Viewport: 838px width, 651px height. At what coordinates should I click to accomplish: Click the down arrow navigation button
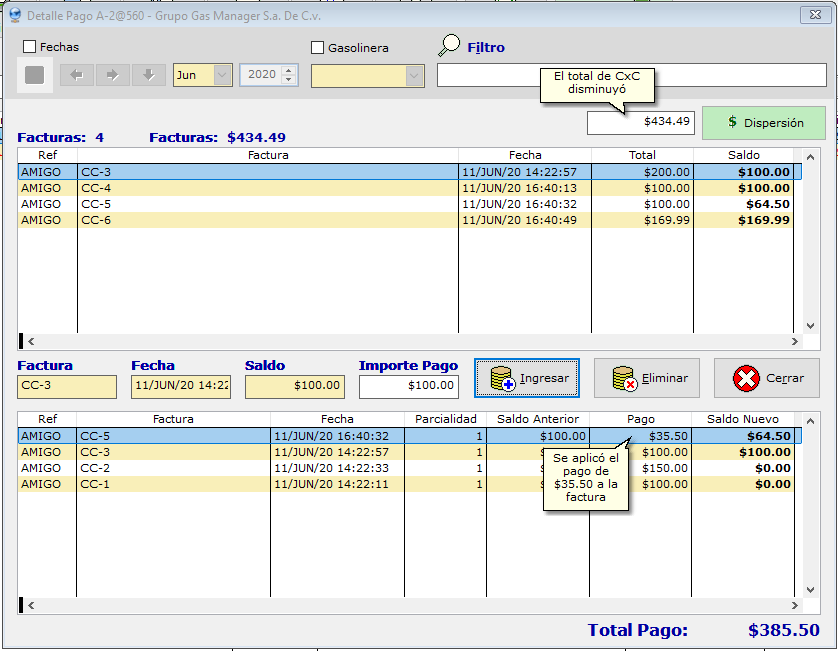(149, 75)
